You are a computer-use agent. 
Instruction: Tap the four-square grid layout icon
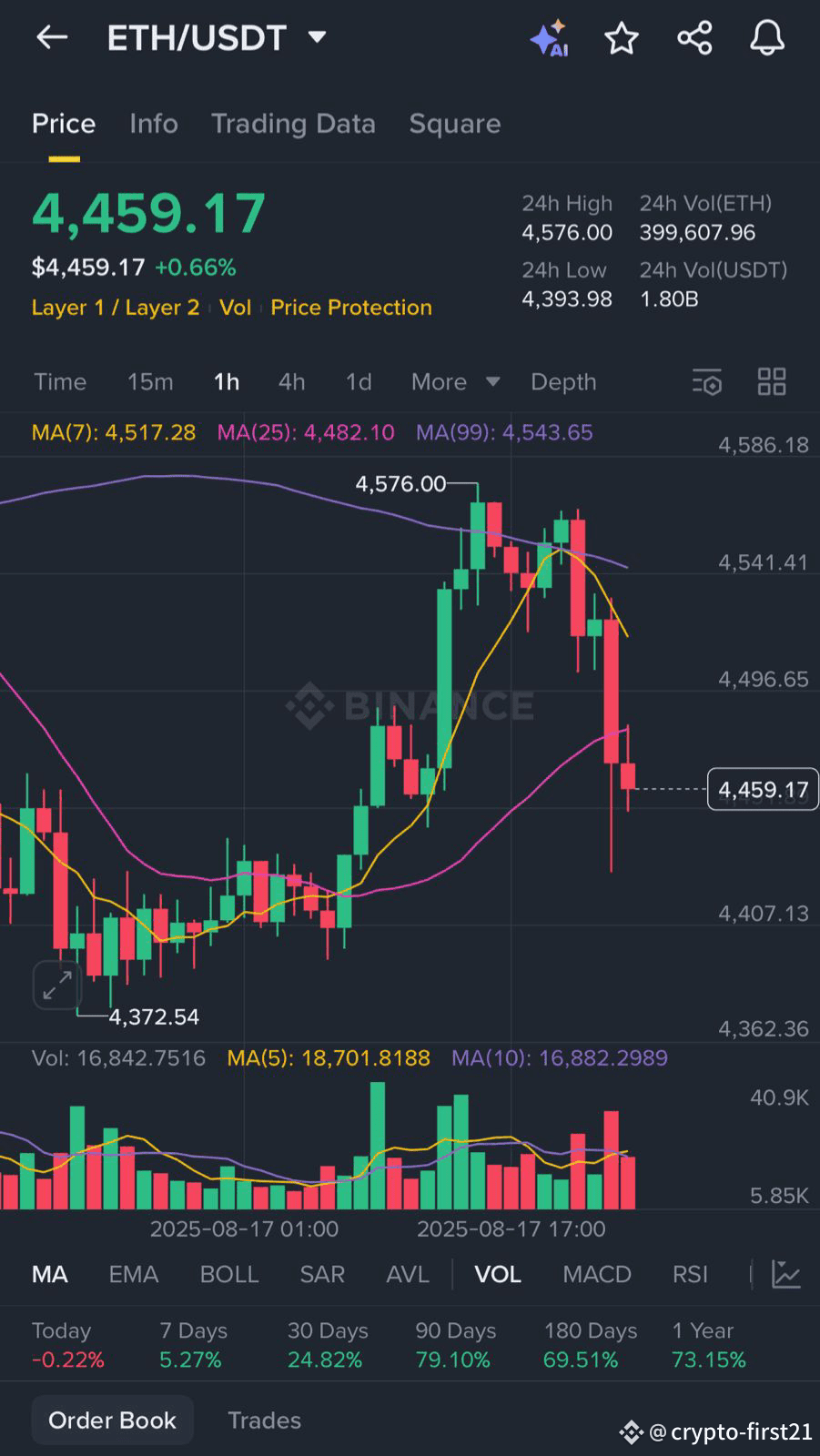[x=772, y=382]
